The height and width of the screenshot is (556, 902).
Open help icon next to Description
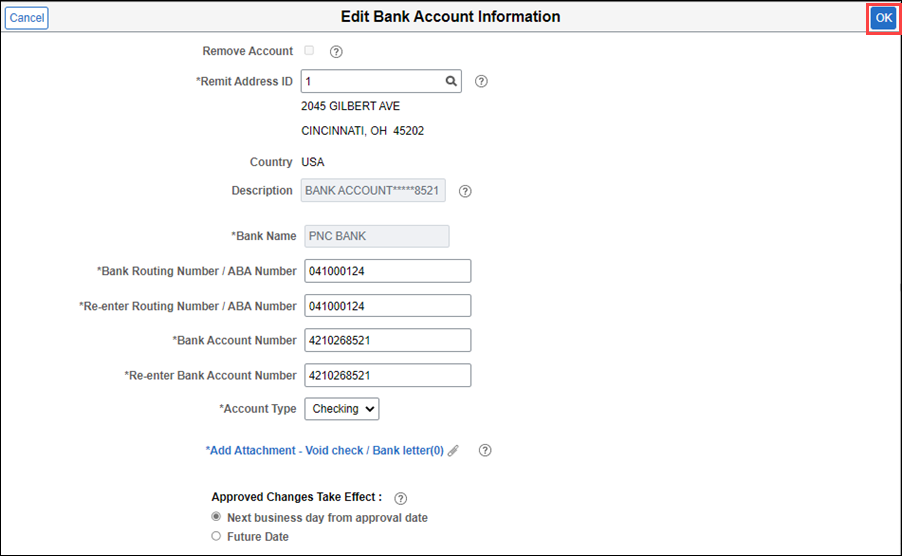click(x=465, y=191)
